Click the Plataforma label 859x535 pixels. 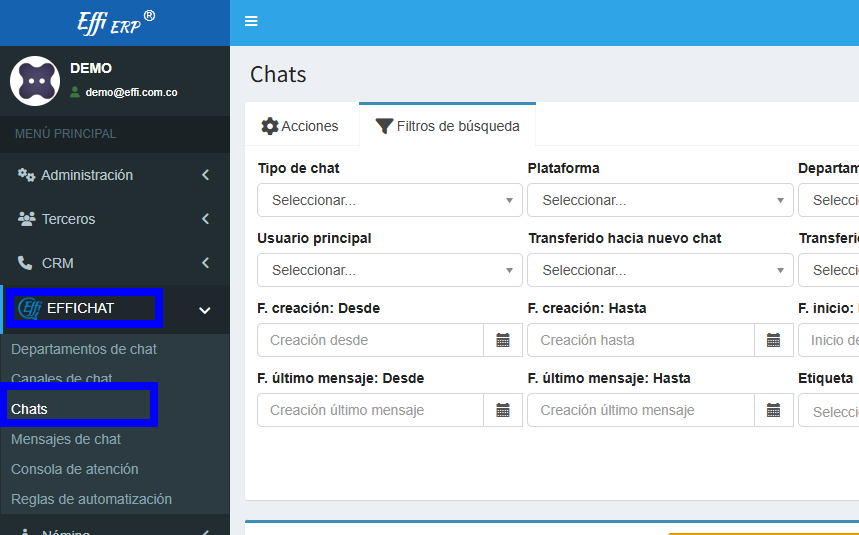pos(564,168)
